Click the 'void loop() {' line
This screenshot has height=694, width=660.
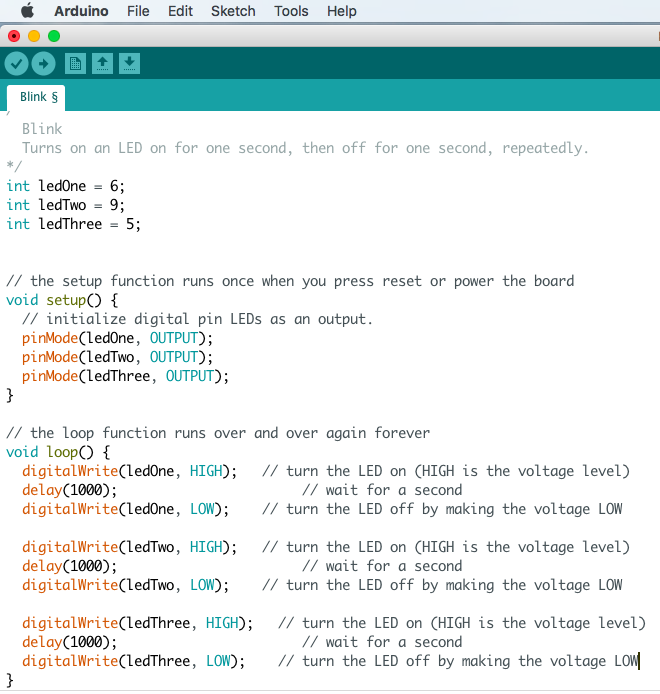[58, 452]
